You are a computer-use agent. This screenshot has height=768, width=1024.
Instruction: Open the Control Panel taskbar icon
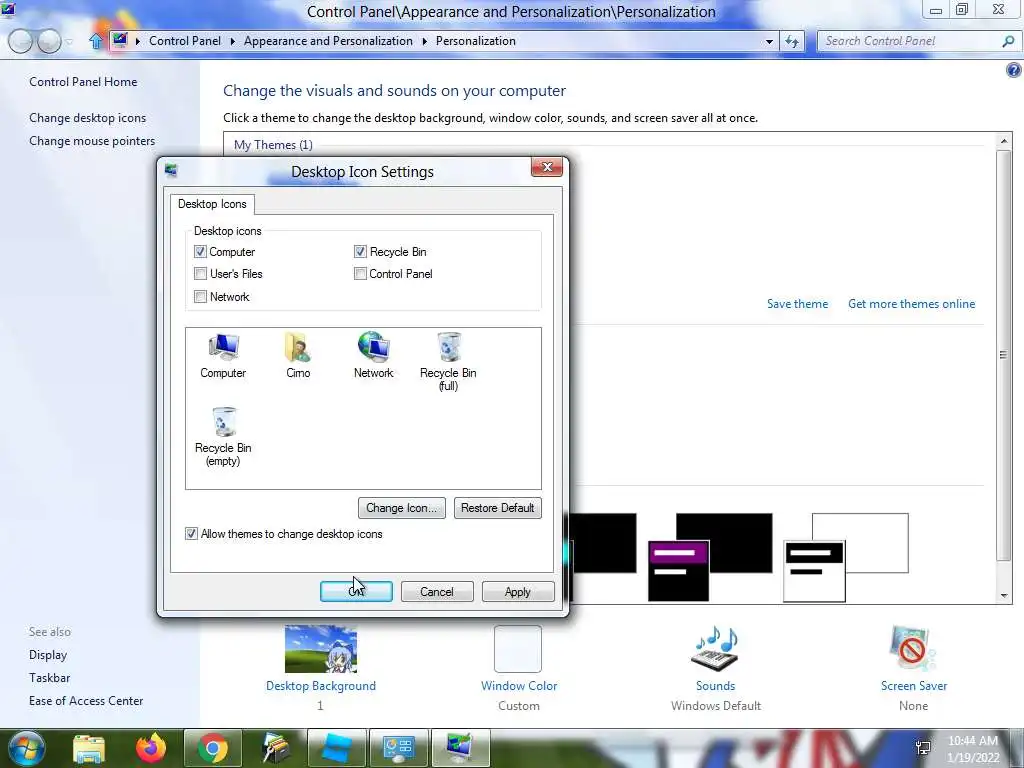398,748
